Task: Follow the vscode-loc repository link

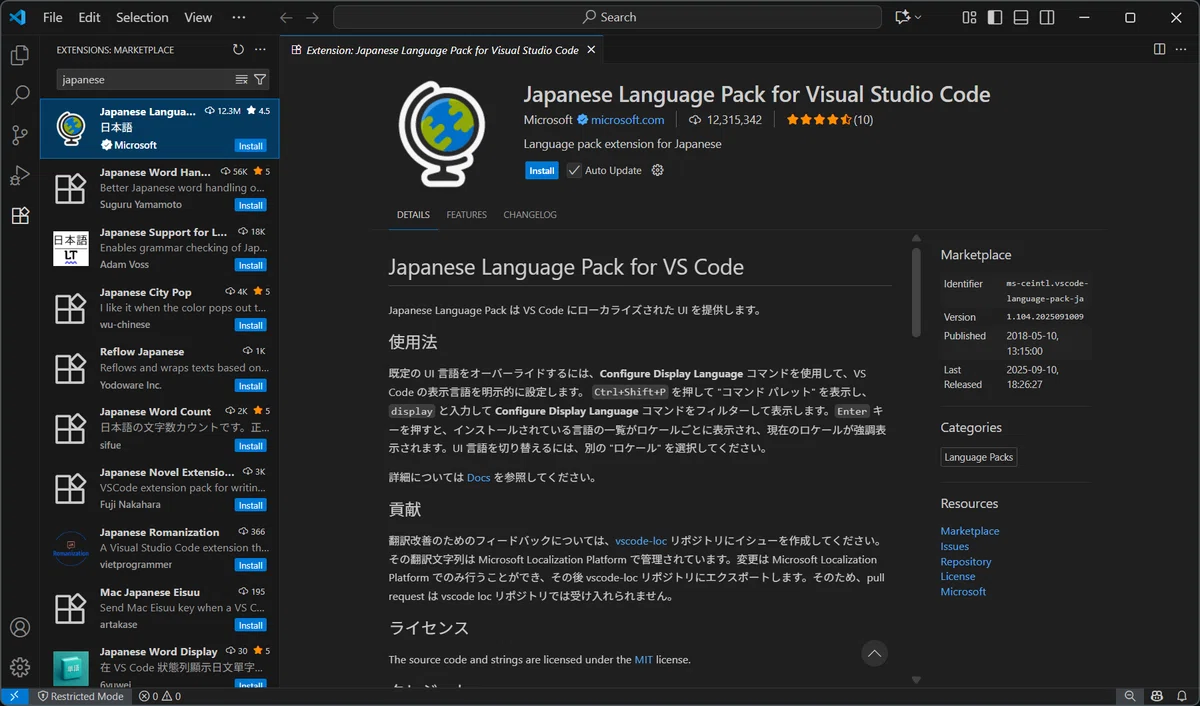Action: coord(641,540)
